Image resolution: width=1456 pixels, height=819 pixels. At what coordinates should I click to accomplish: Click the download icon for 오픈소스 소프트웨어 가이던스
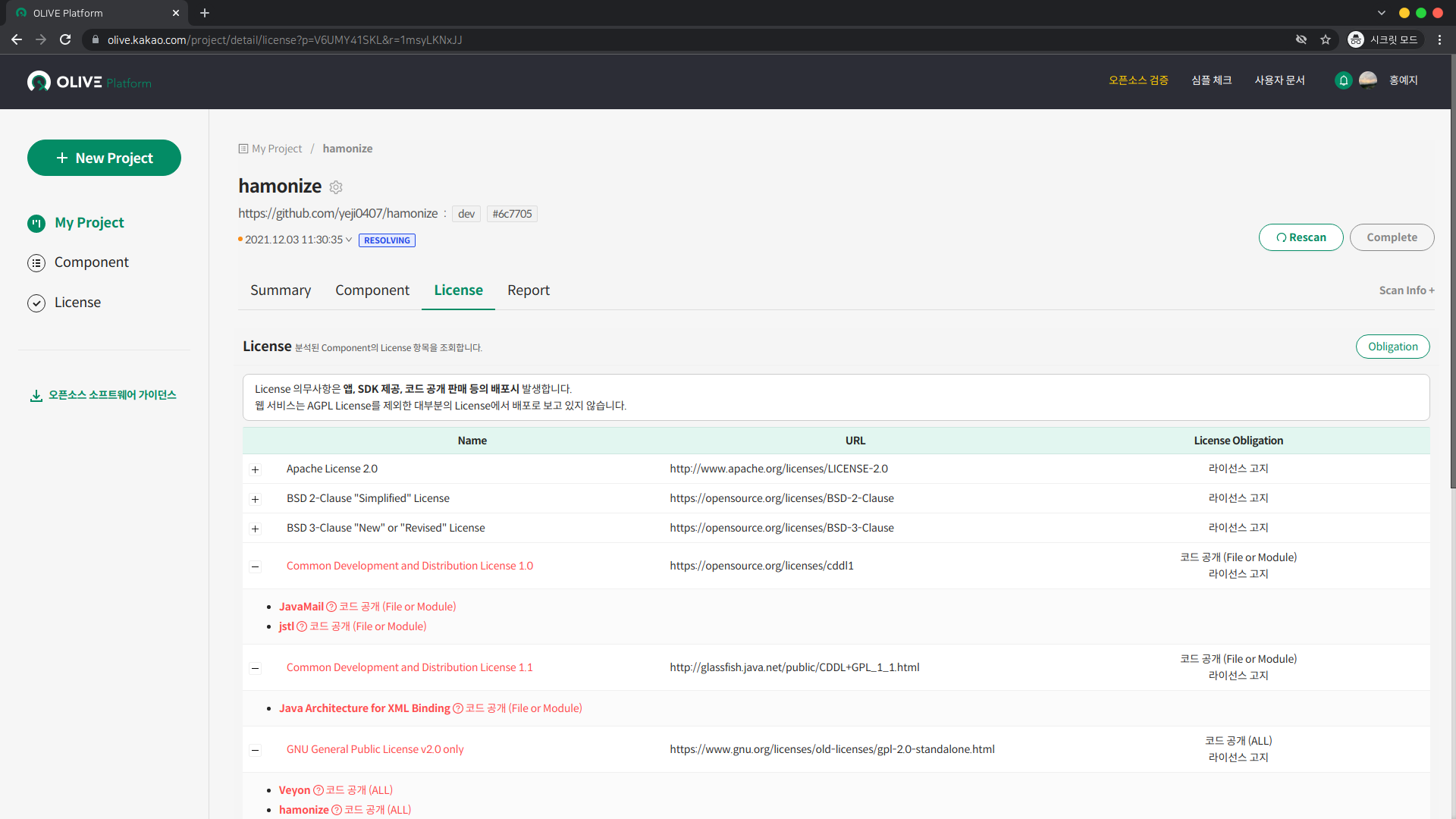pos(36,396)
